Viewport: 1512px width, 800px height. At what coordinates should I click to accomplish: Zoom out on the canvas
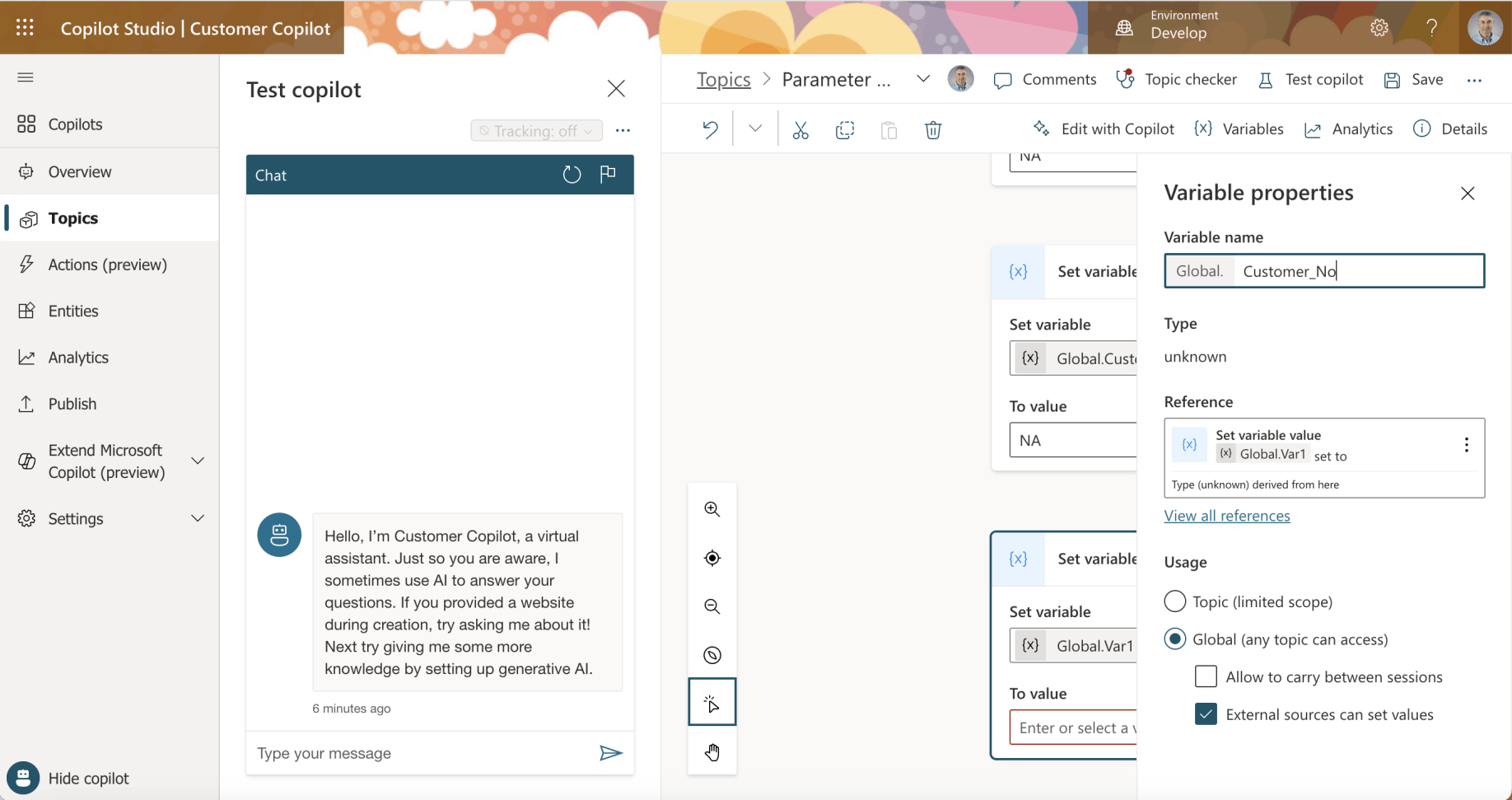[712, 606]
